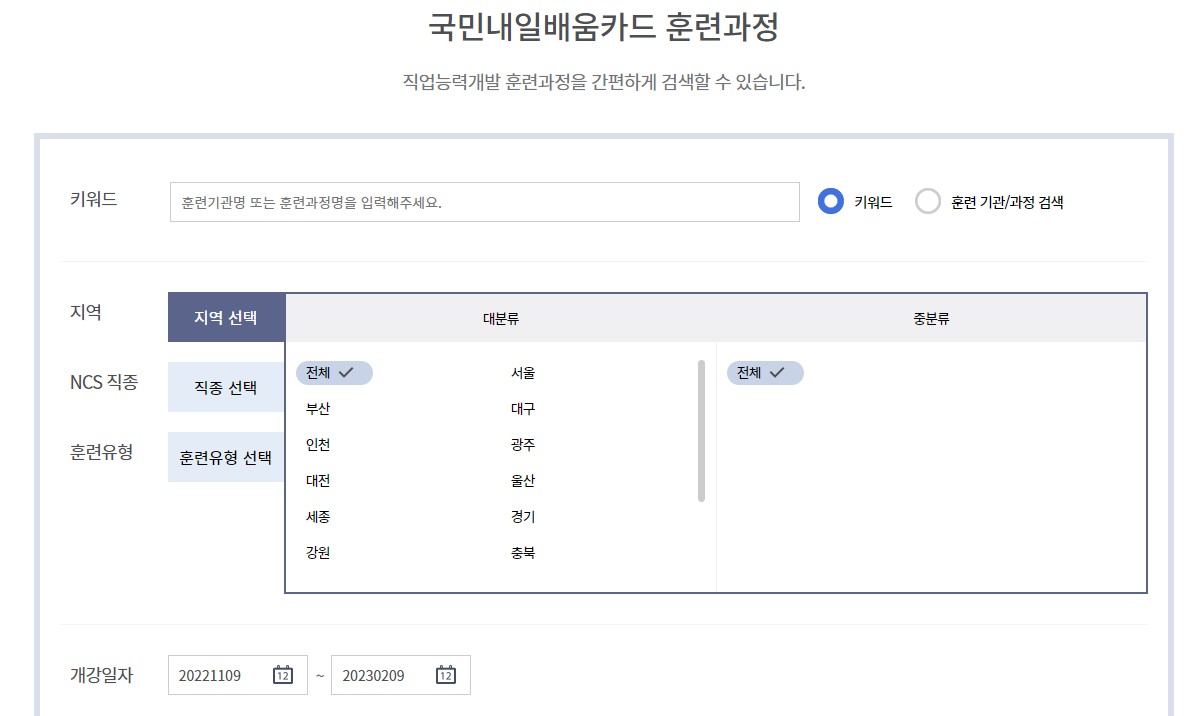The width and height of the screenshot is (1201, 716).
Task: Open the end date calendar picker
Action: click(444, 675)
